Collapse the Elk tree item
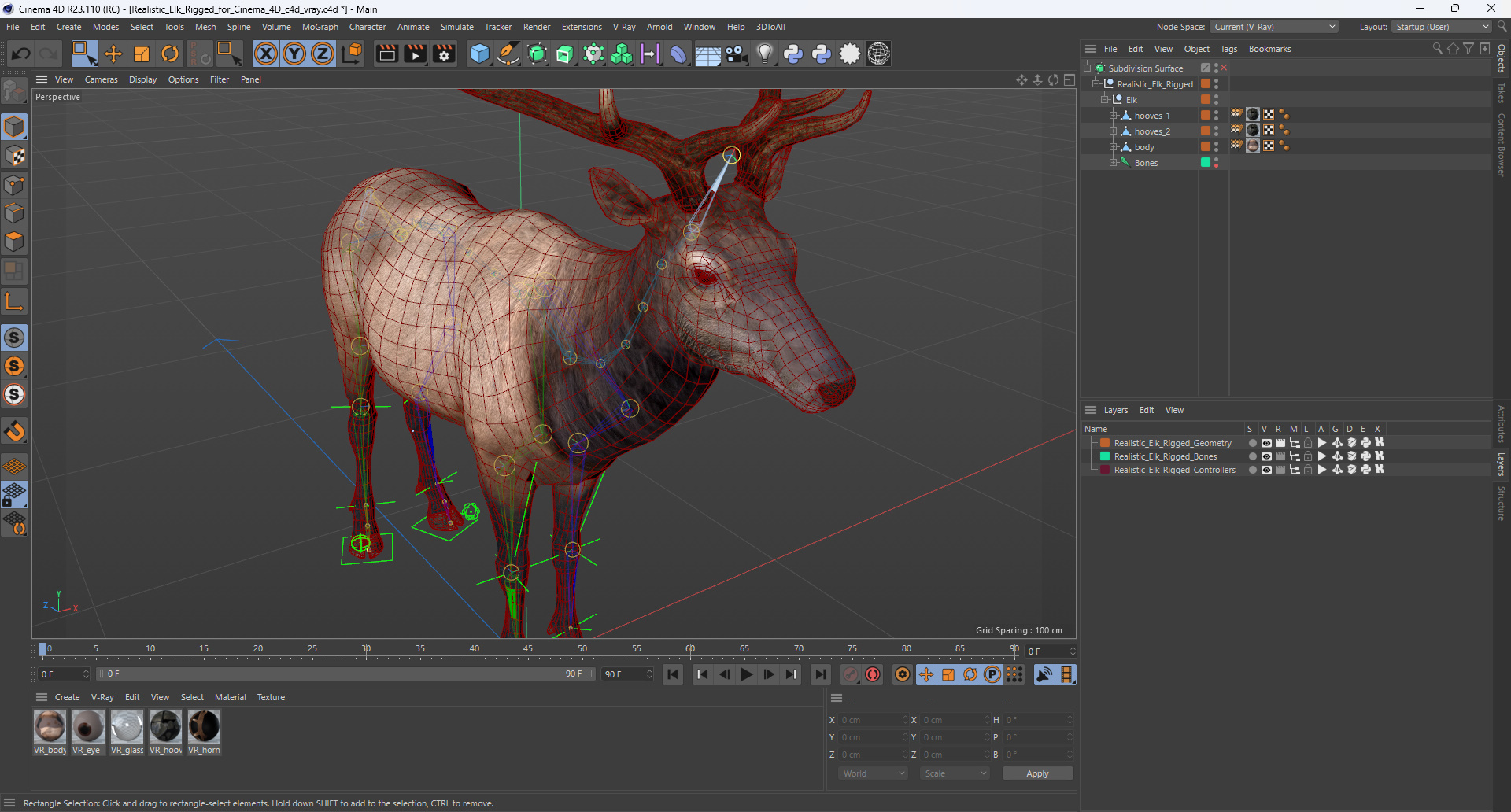 1105,100
